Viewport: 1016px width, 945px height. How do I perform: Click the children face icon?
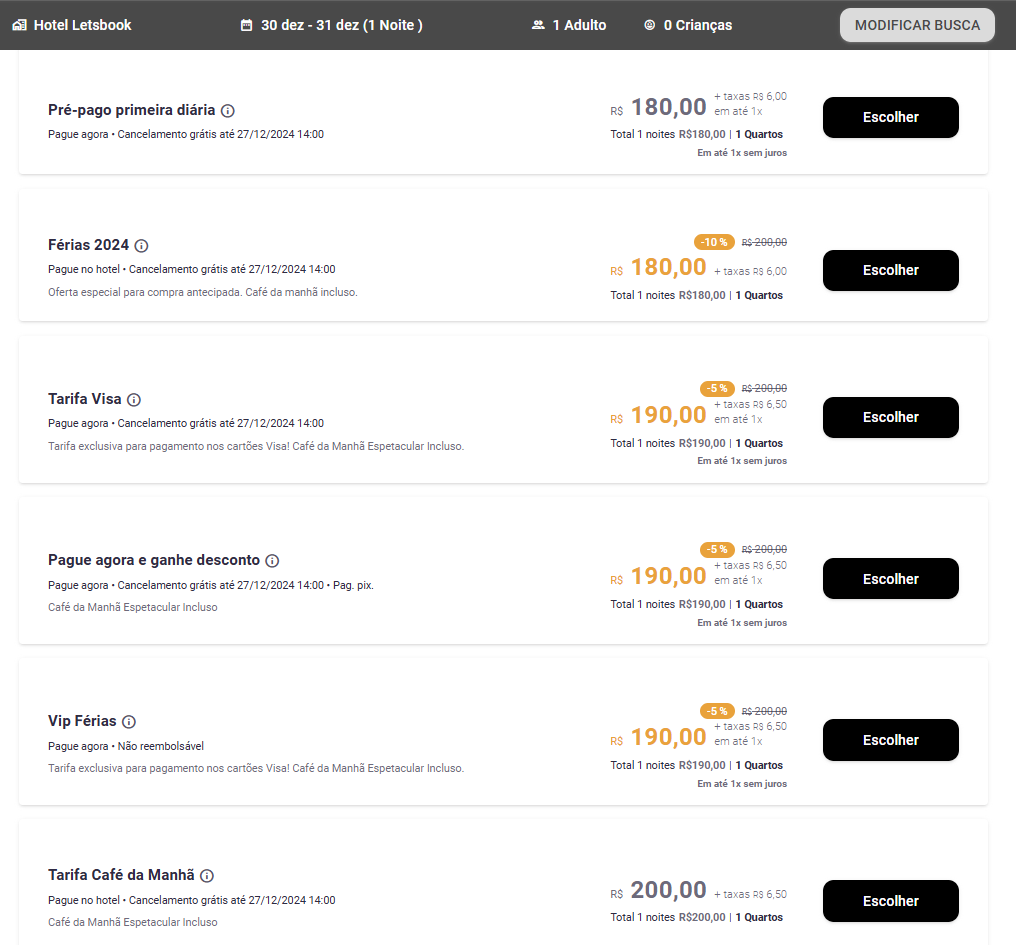[x=649, y=25]
